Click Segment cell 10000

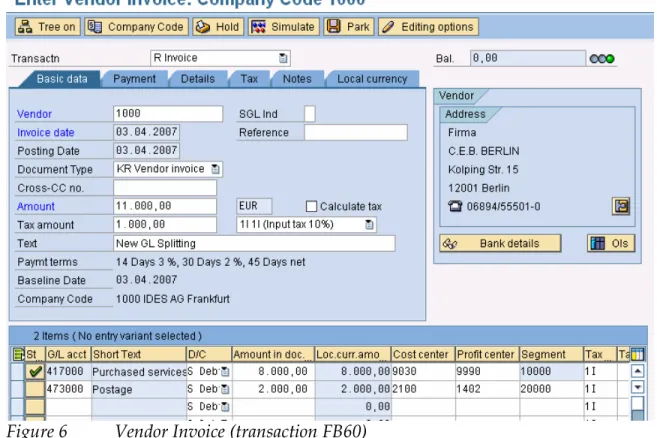(551, 371)
